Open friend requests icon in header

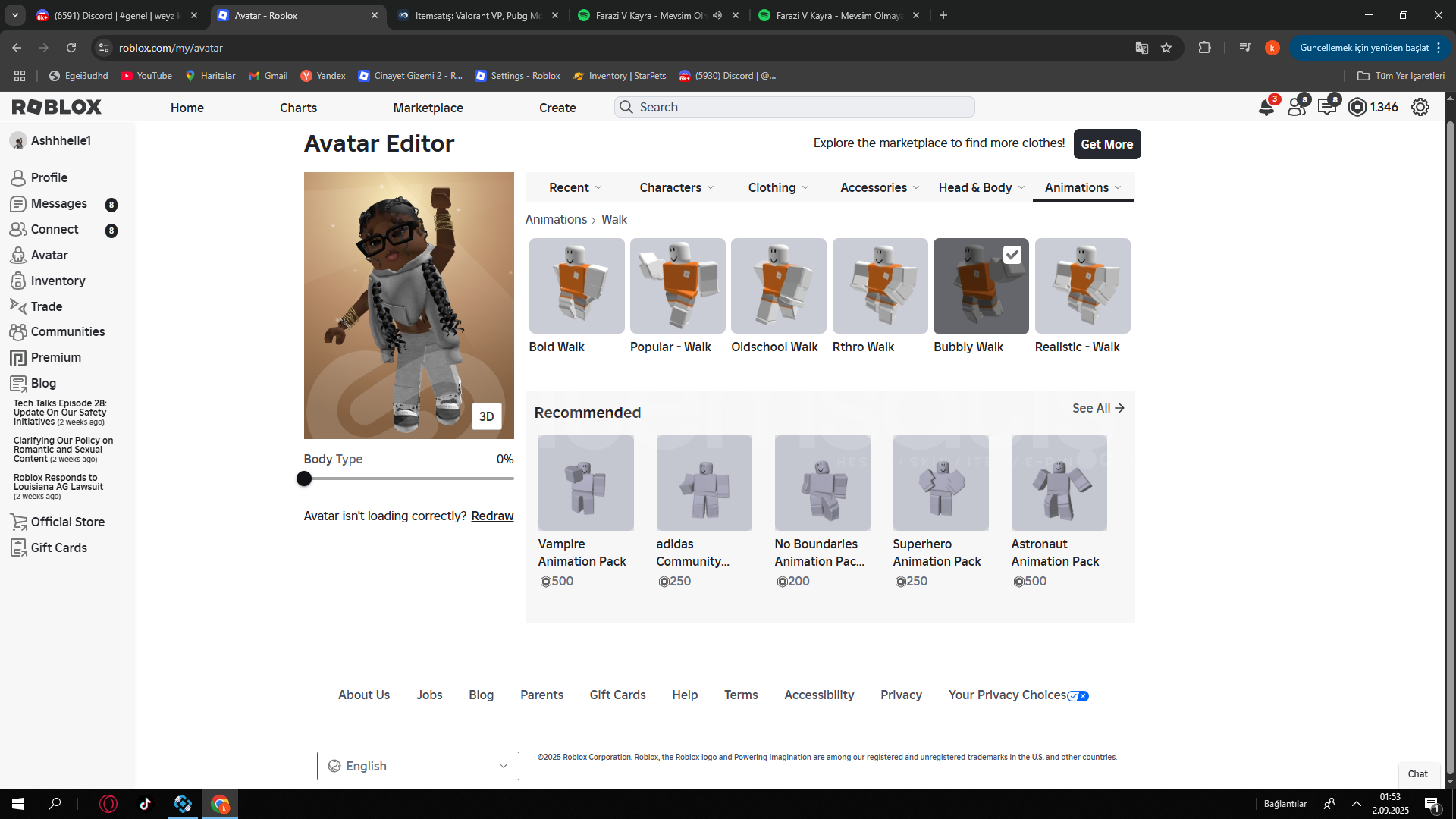pyautogui.click(x=1297, y=107)
